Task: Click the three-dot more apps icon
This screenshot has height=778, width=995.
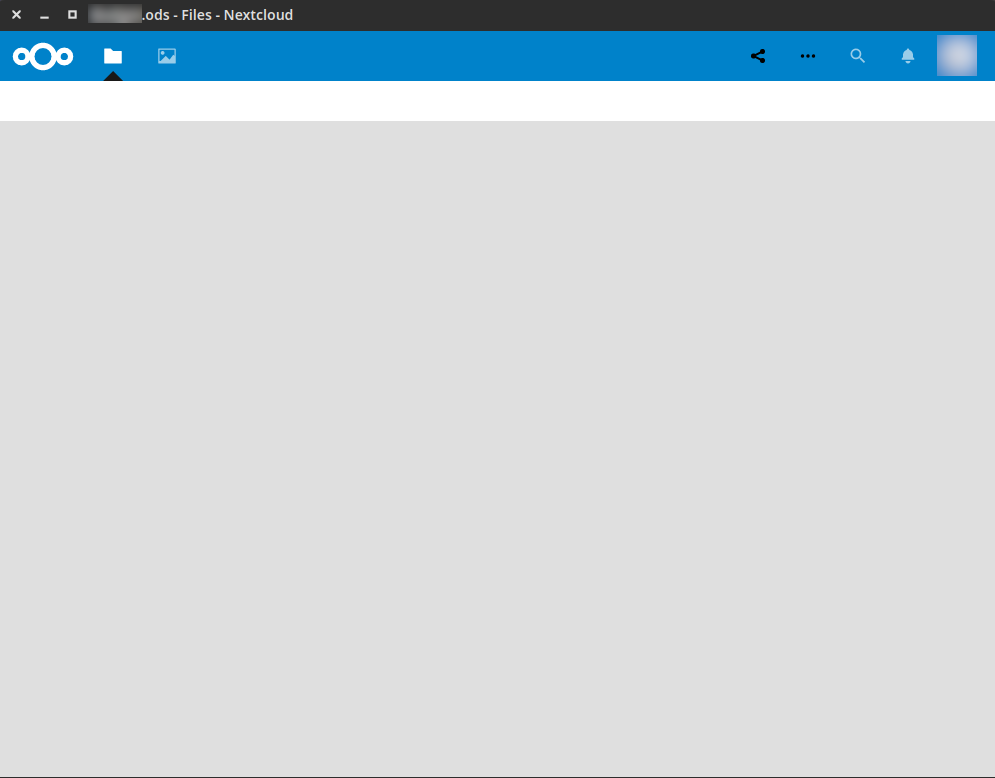Action: 808,56
